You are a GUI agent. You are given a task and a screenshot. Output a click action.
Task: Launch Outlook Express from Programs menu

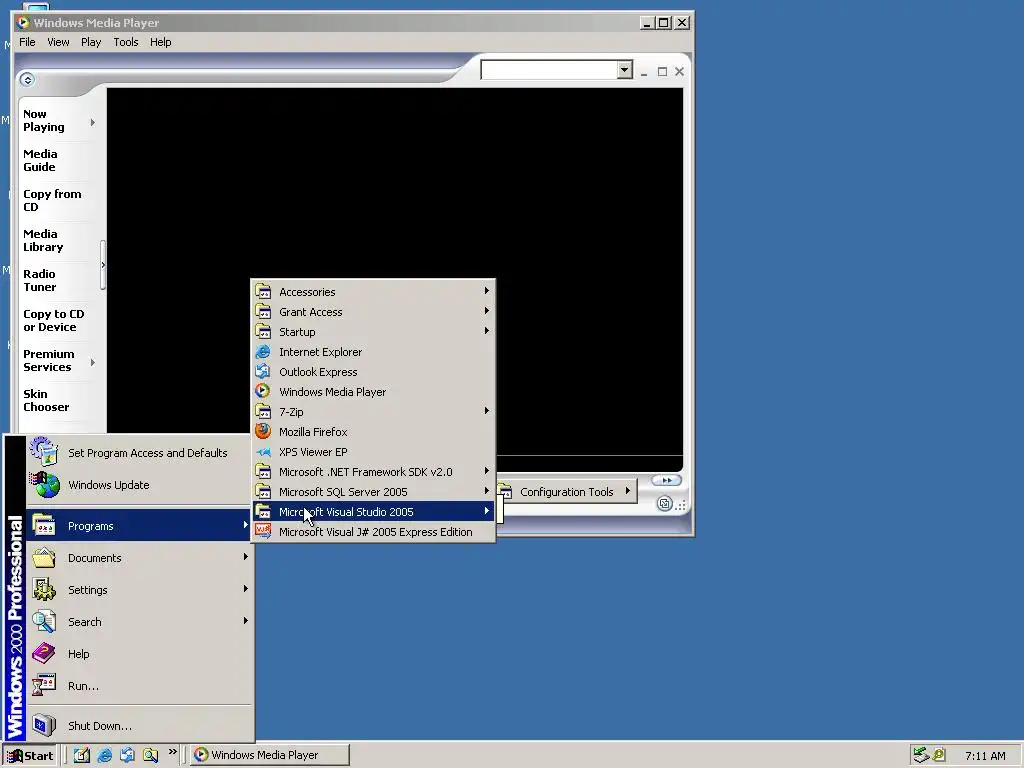(x=373, y=372)
